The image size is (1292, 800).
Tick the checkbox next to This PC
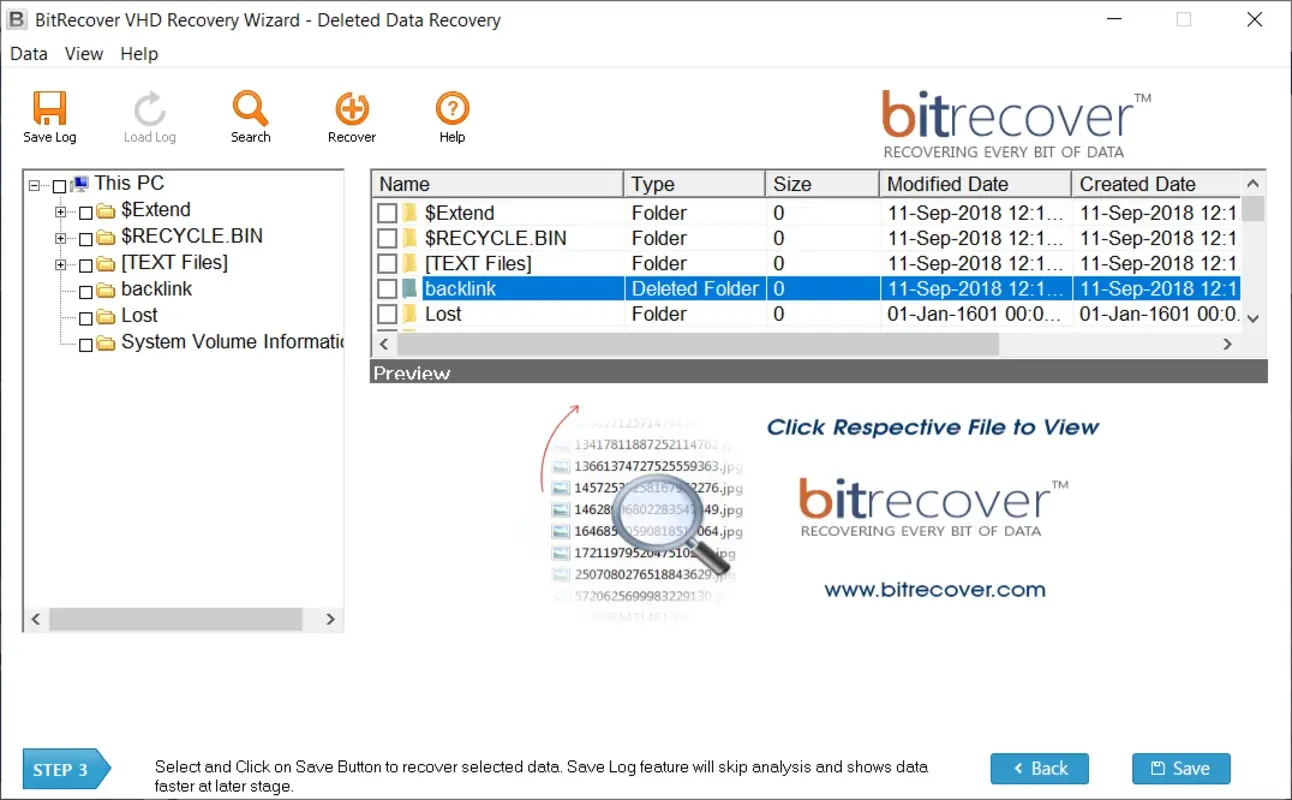[x=57, y=183]
